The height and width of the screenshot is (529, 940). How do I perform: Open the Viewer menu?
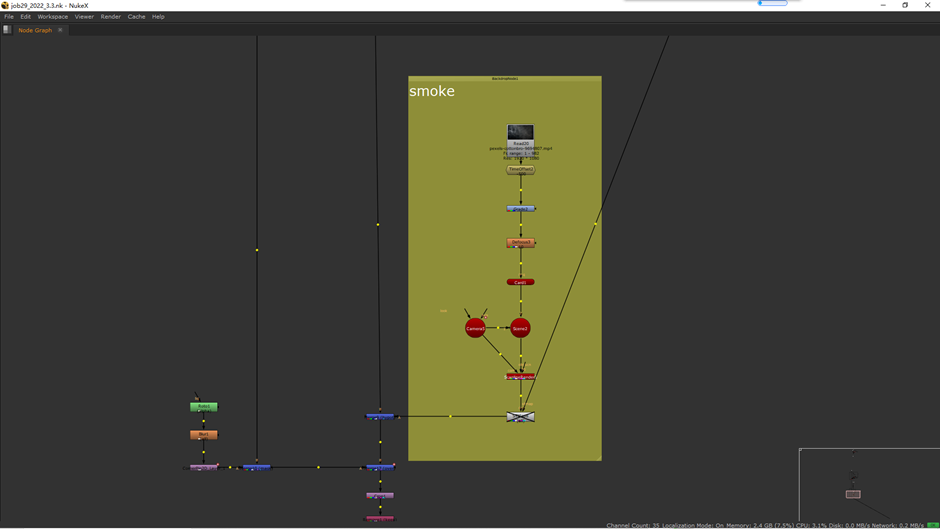84,17
